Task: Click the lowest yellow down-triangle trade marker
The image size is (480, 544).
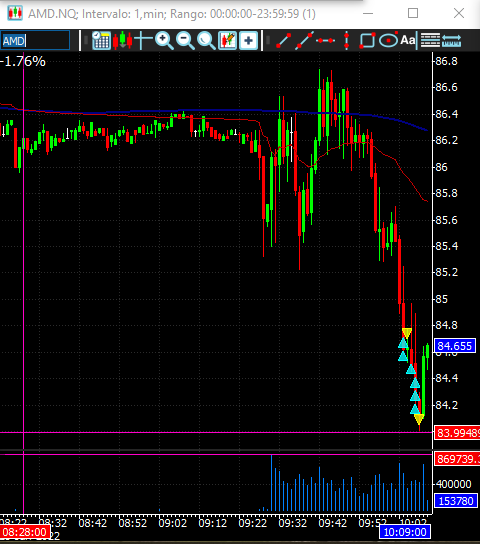Action: pos(419,419)
